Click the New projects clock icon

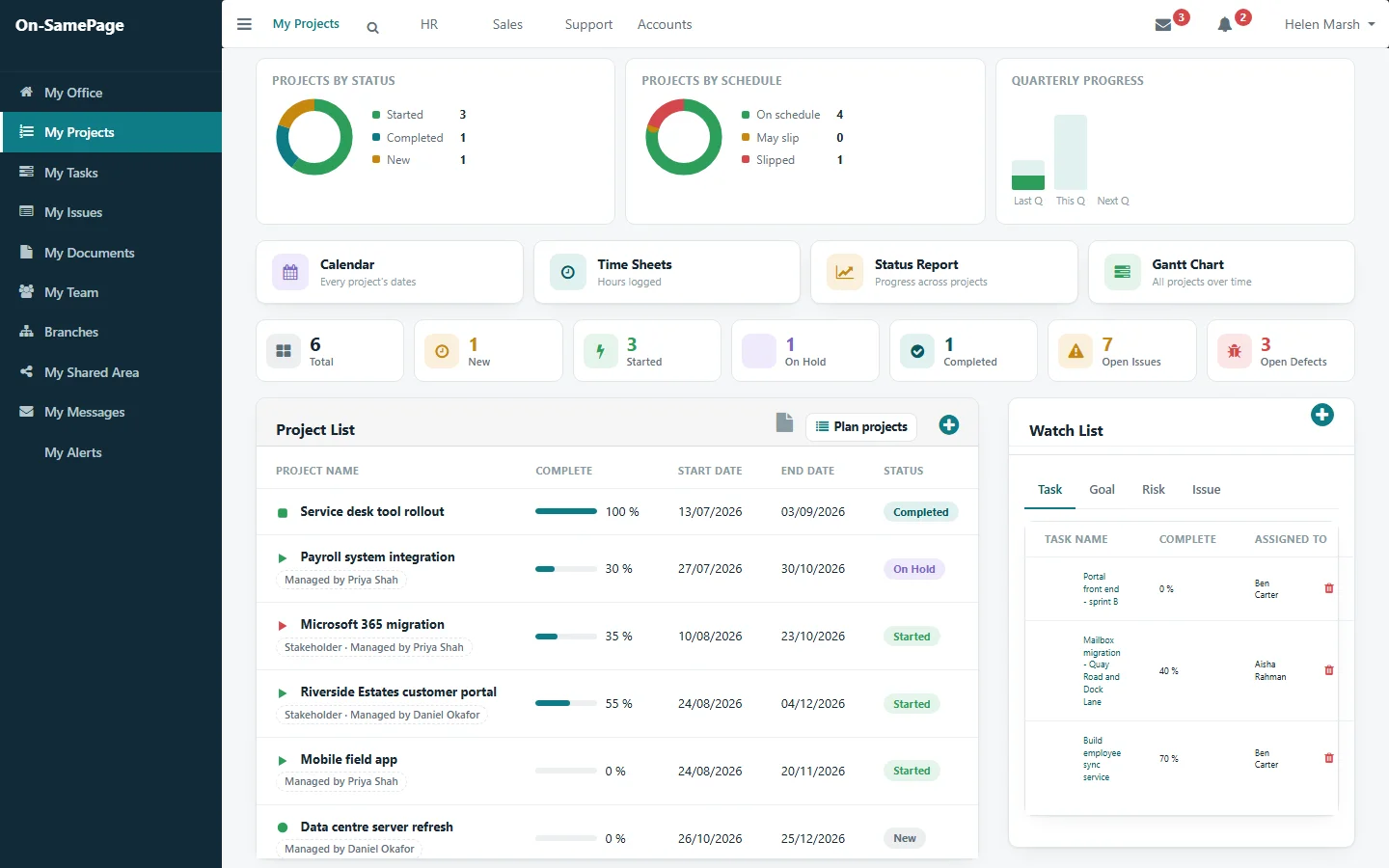(442, 351)
